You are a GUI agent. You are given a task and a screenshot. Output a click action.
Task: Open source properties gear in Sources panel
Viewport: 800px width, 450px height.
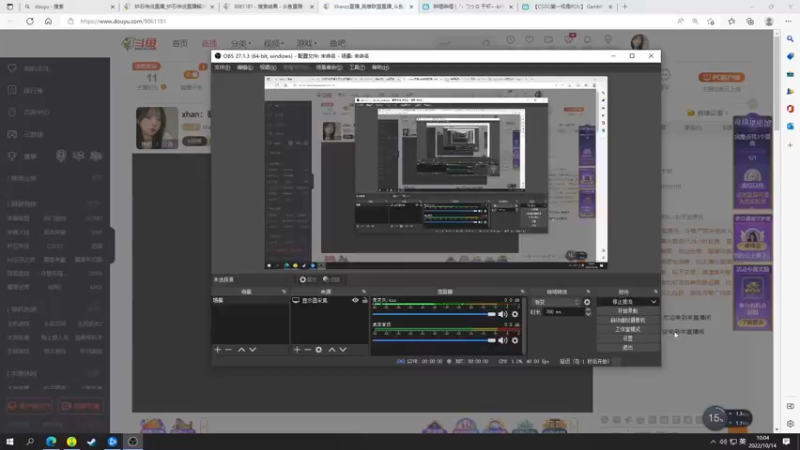click(319, 349)
